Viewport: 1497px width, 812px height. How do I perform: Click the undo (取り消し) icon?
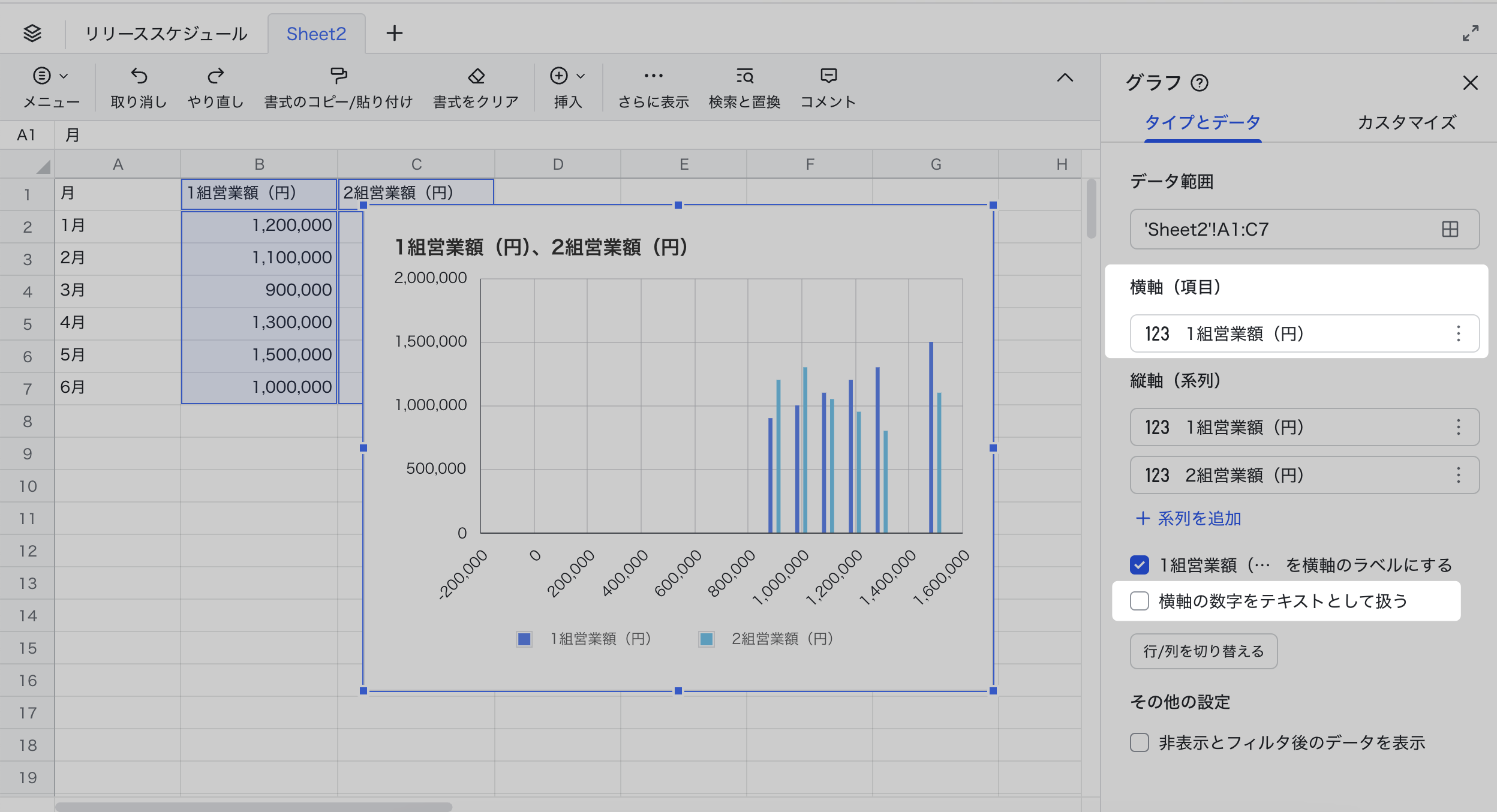[139, 76]
